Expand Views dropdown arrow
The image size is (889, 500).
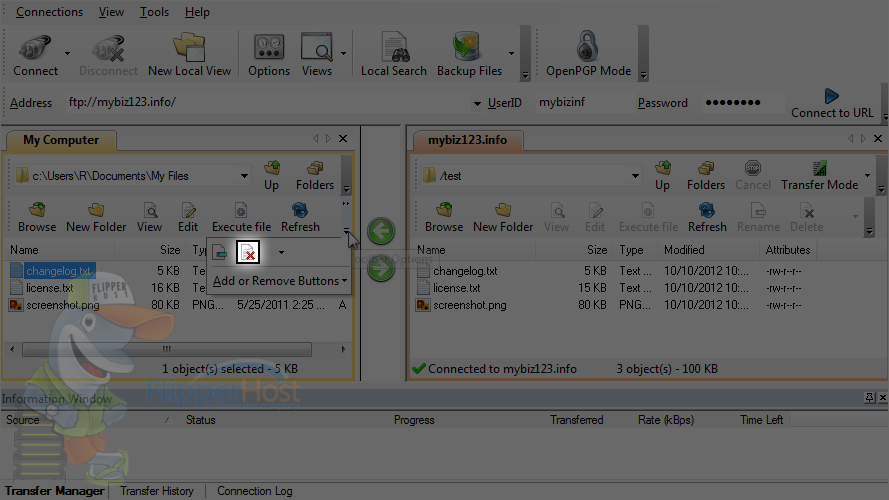tap(343, 53)
